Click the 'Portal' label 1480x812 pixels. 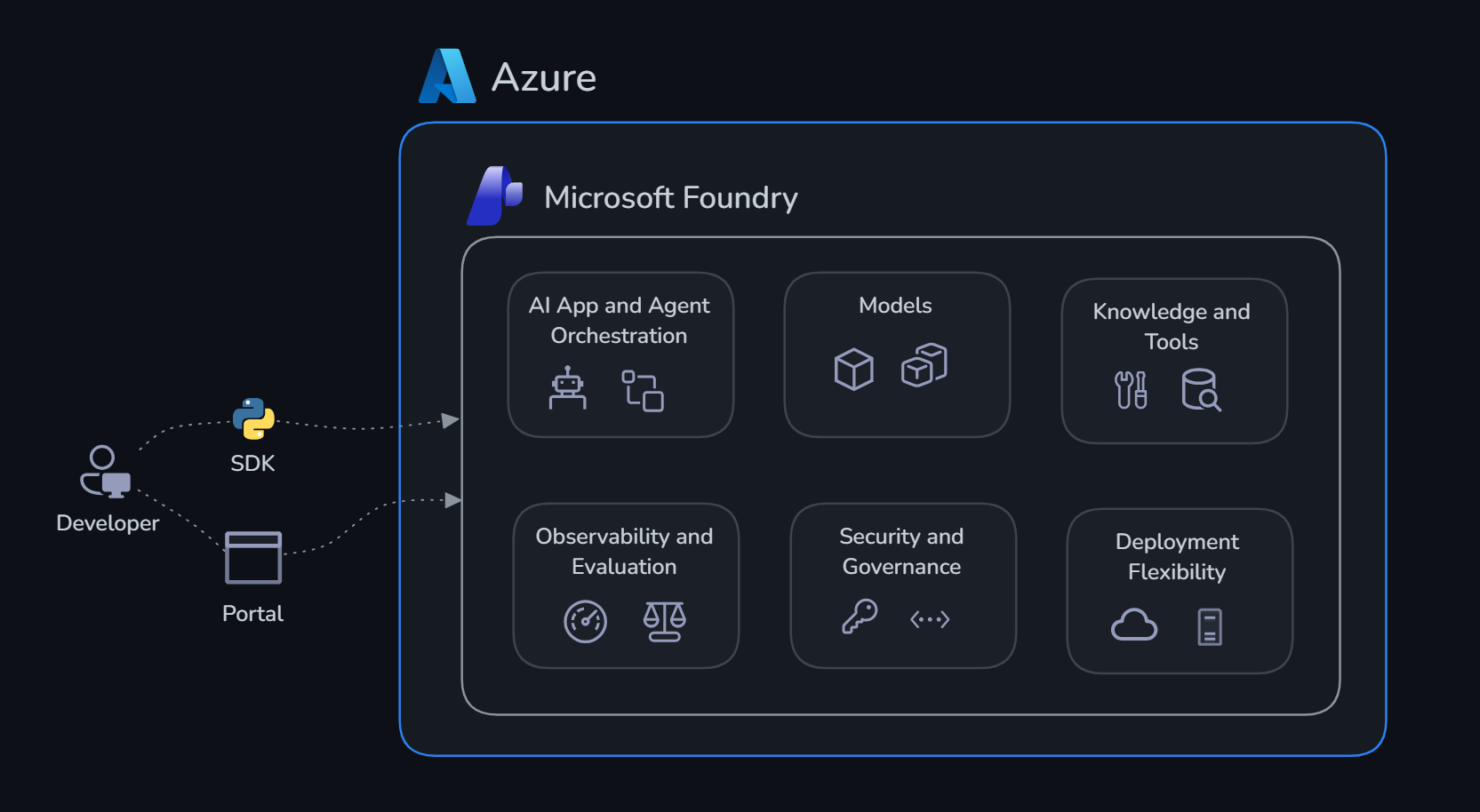(252, 614)
